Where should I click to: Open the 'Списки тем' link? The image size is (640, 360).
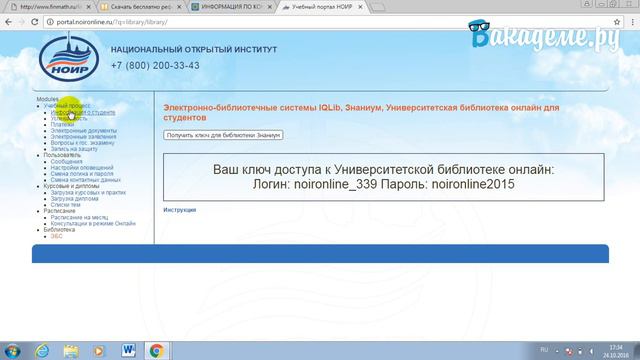click(65, 205)
